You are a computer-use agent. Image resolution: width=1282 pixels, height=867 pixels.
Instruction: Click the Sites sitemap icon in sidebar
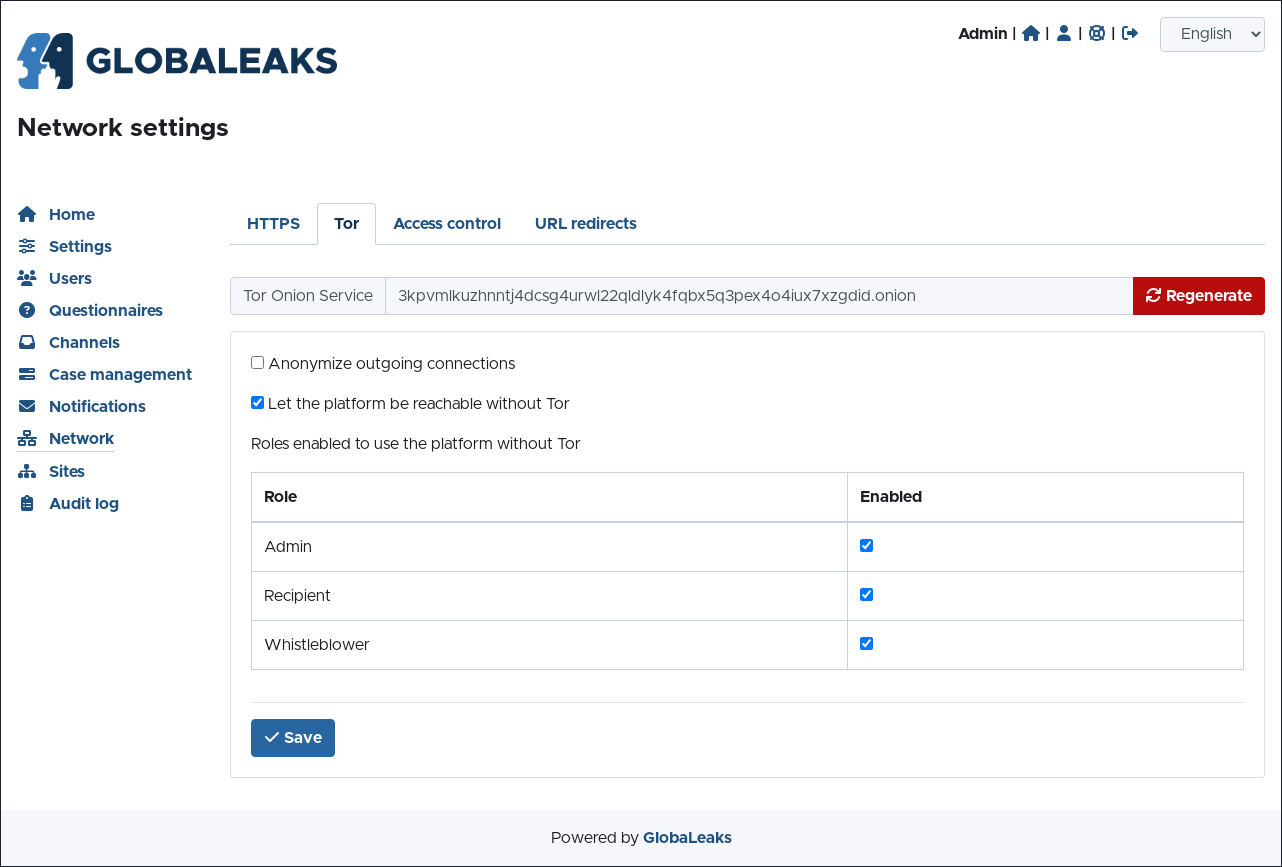tap(27, 471)
